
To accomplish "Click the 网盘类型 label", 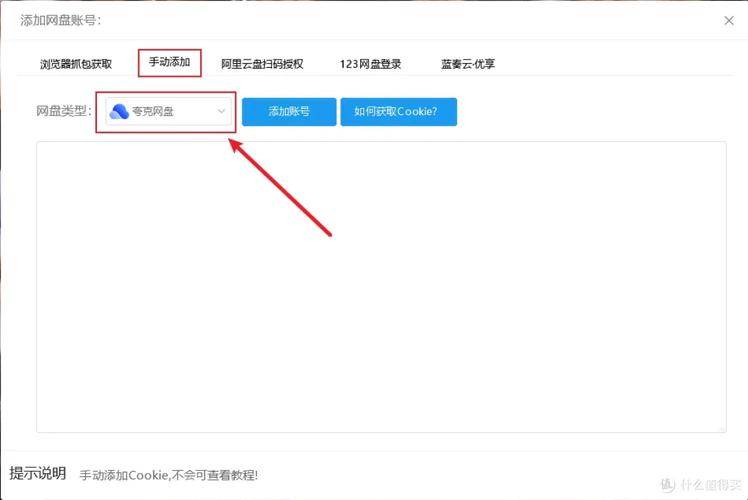I will point(63,111).
